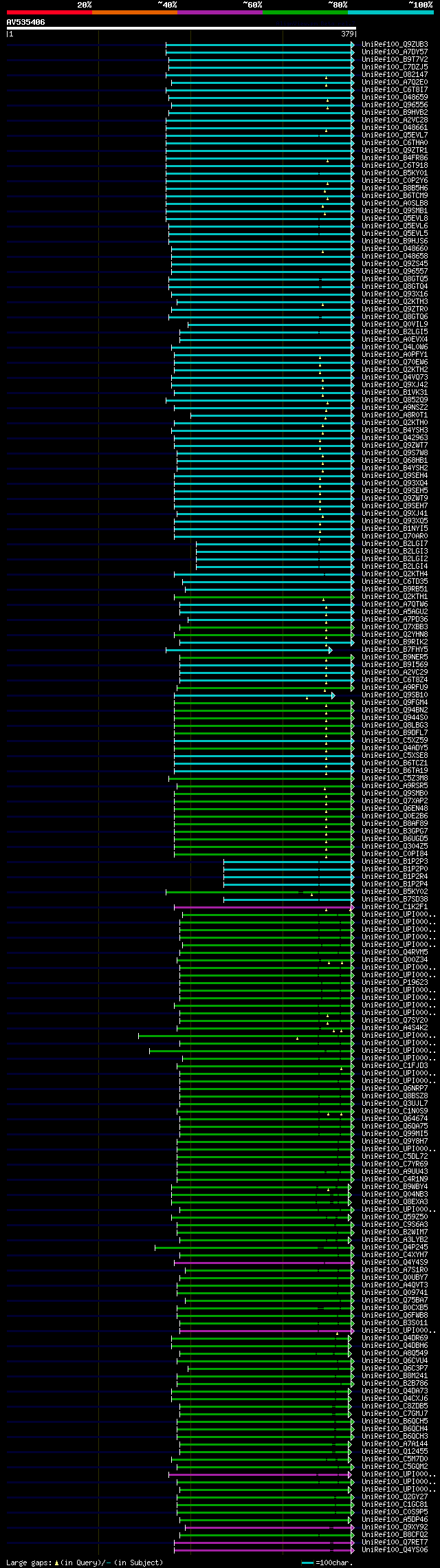Click the red 20% identity legend bar
The image size is (440, 1568).
tap(49, 12)
